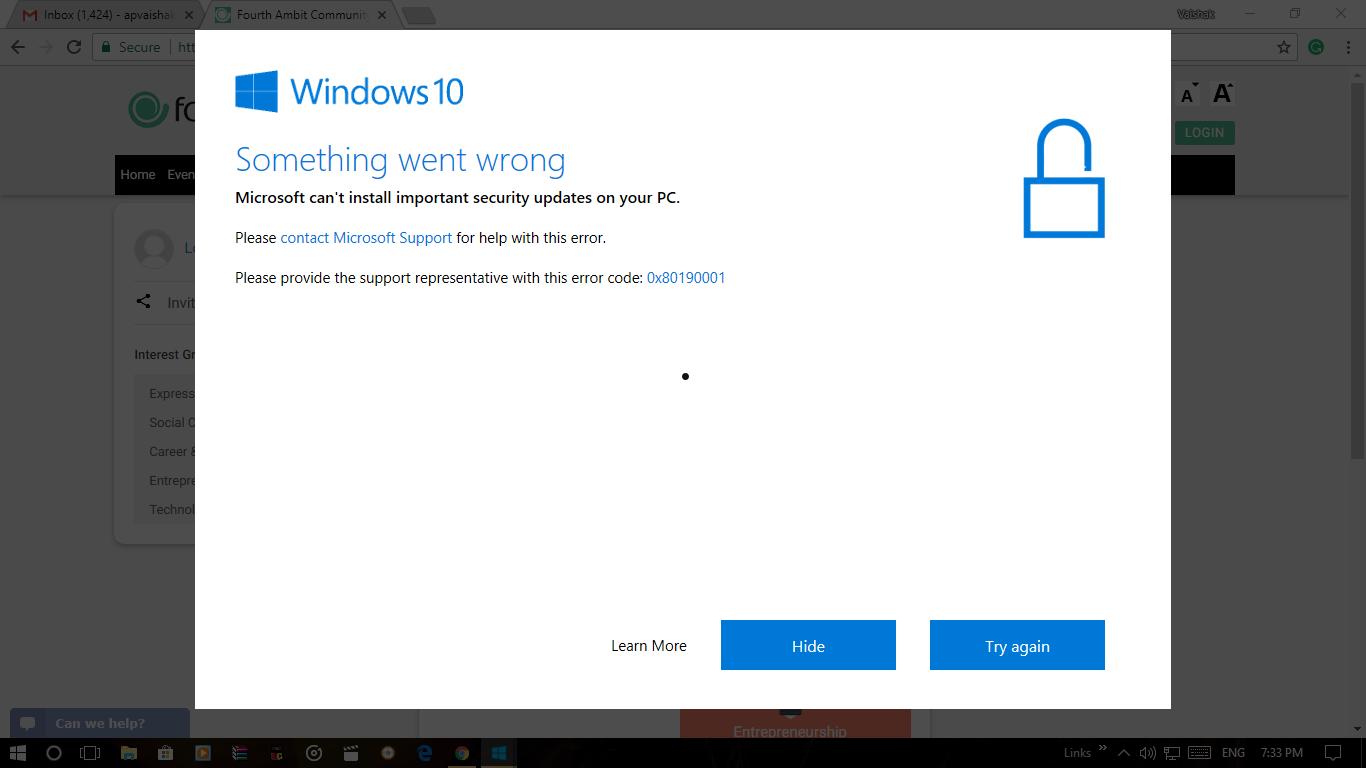The image size is (1366, 768).
Task: Click the LOGIN button on website
Action: 1204,132
